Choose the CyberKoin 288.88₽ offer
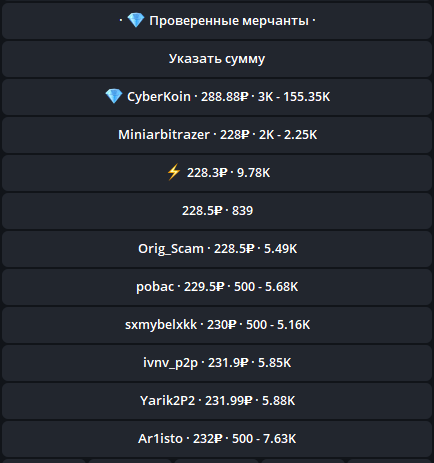 pyautogui.click(x=217, y=97)
